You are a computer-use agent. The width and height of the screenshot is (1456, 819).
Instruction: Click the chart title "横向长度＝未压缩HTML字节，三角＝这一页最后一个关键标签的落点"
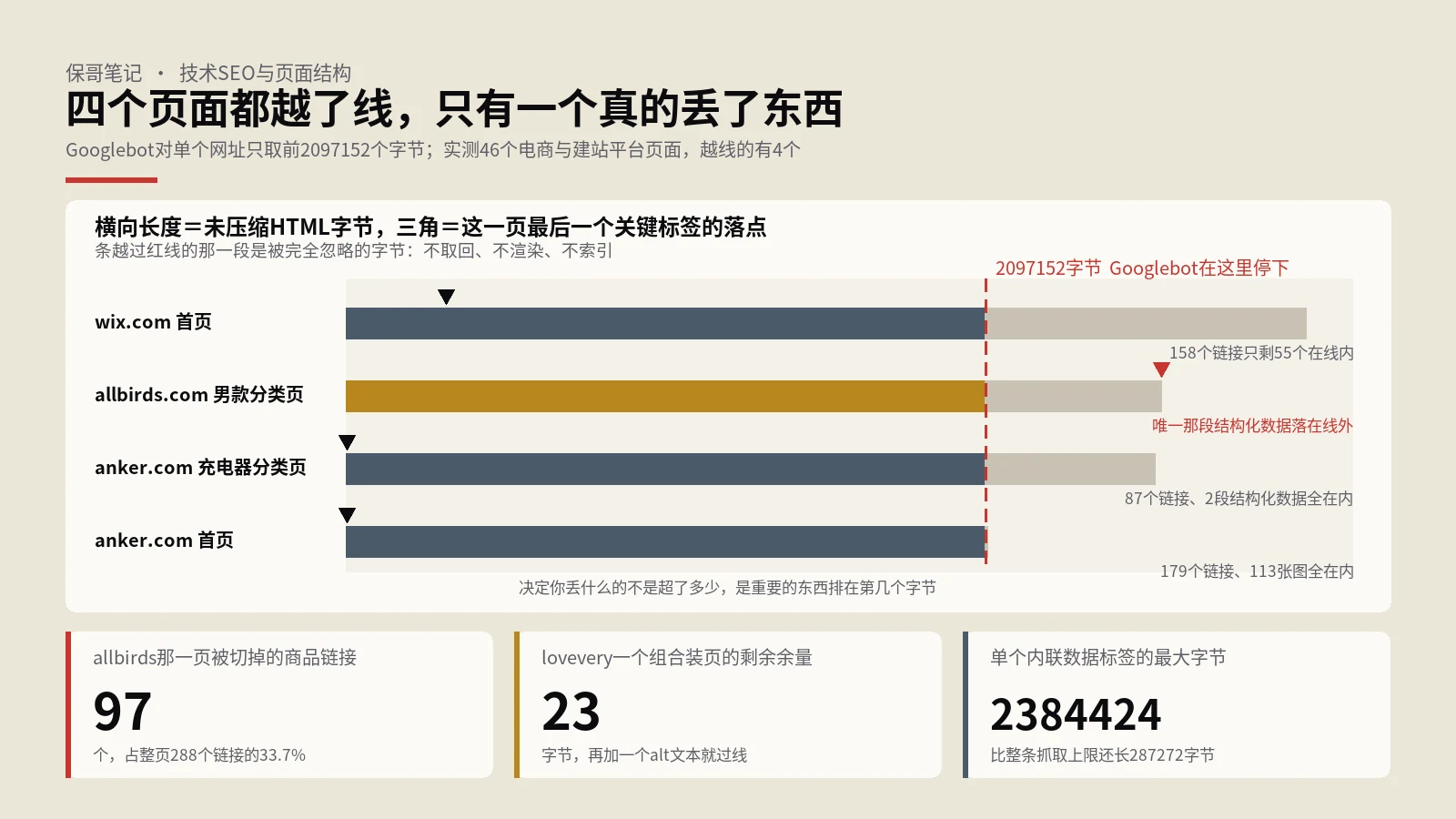430,227
